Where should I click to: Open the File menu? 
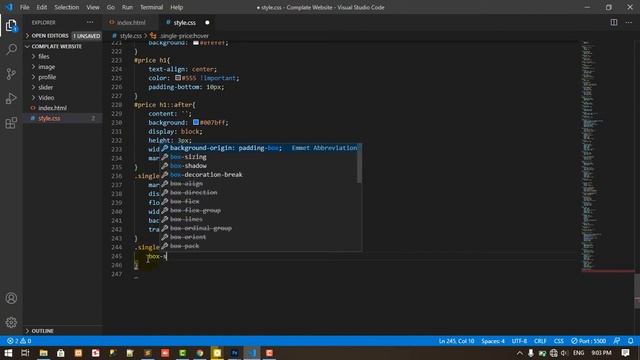point(24,7)
